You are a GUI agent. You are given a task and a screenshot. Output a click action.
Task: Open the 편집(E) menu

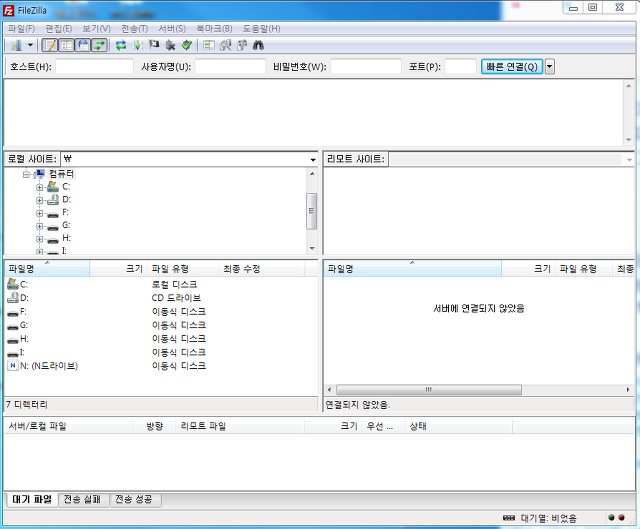click(59, 29)
